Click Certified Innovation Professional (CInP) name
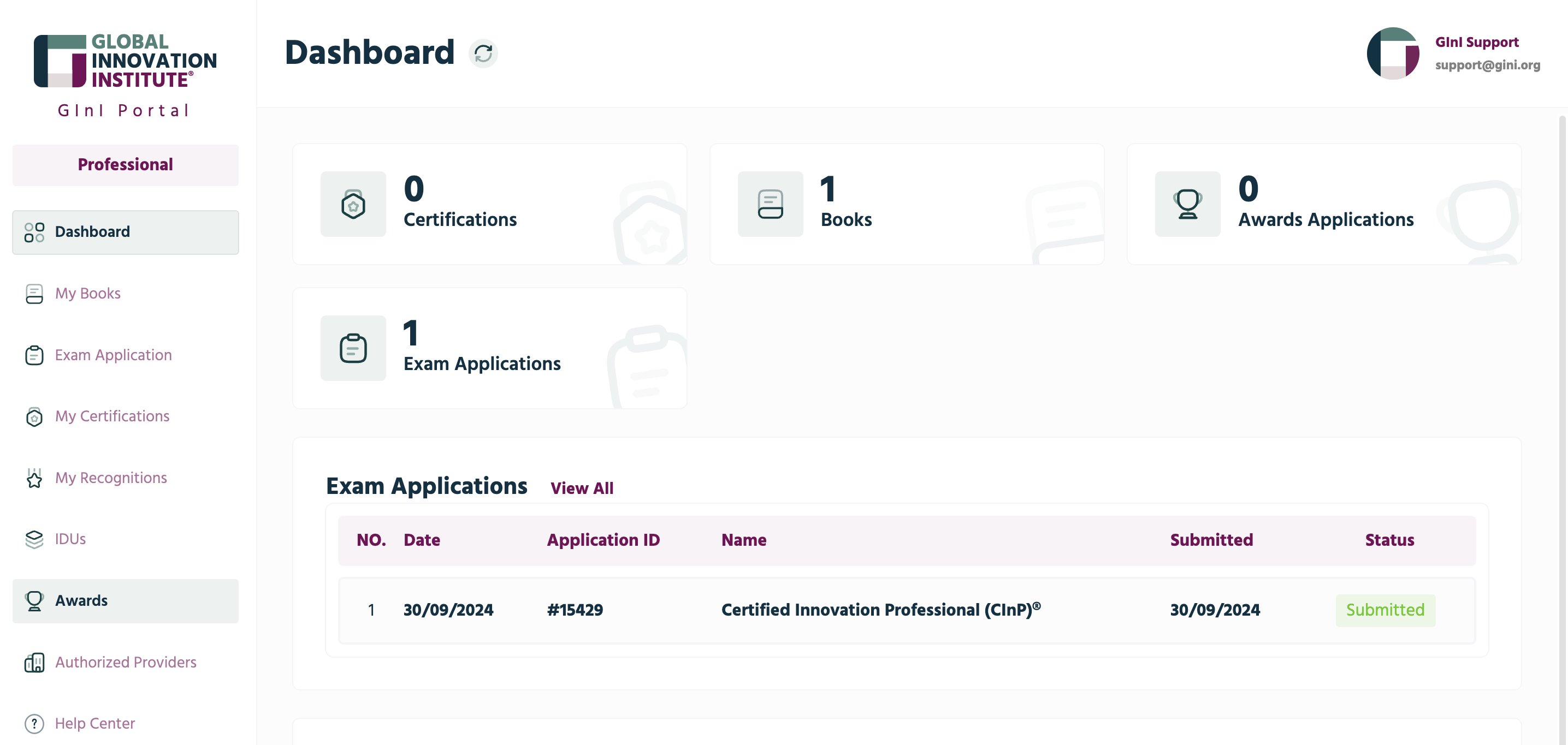 coord(881,610)
